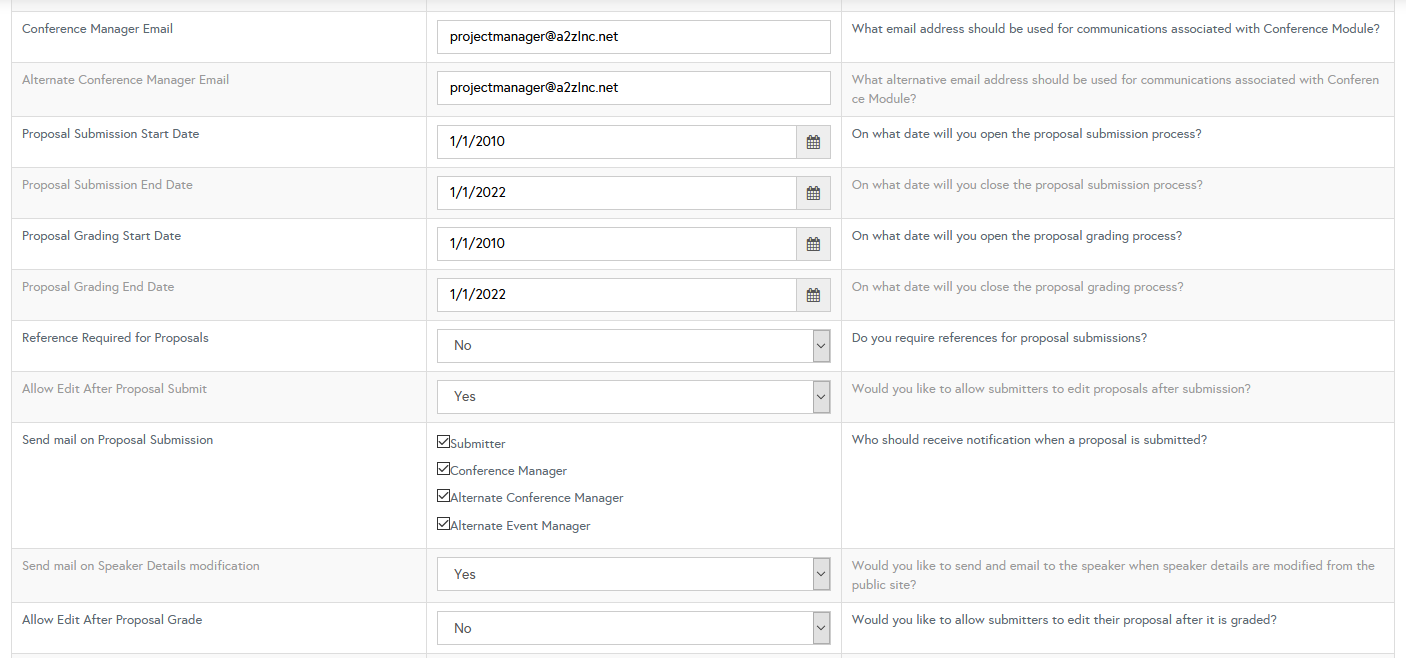Click the Proposal Grading End Date text box

click(616, 295)
